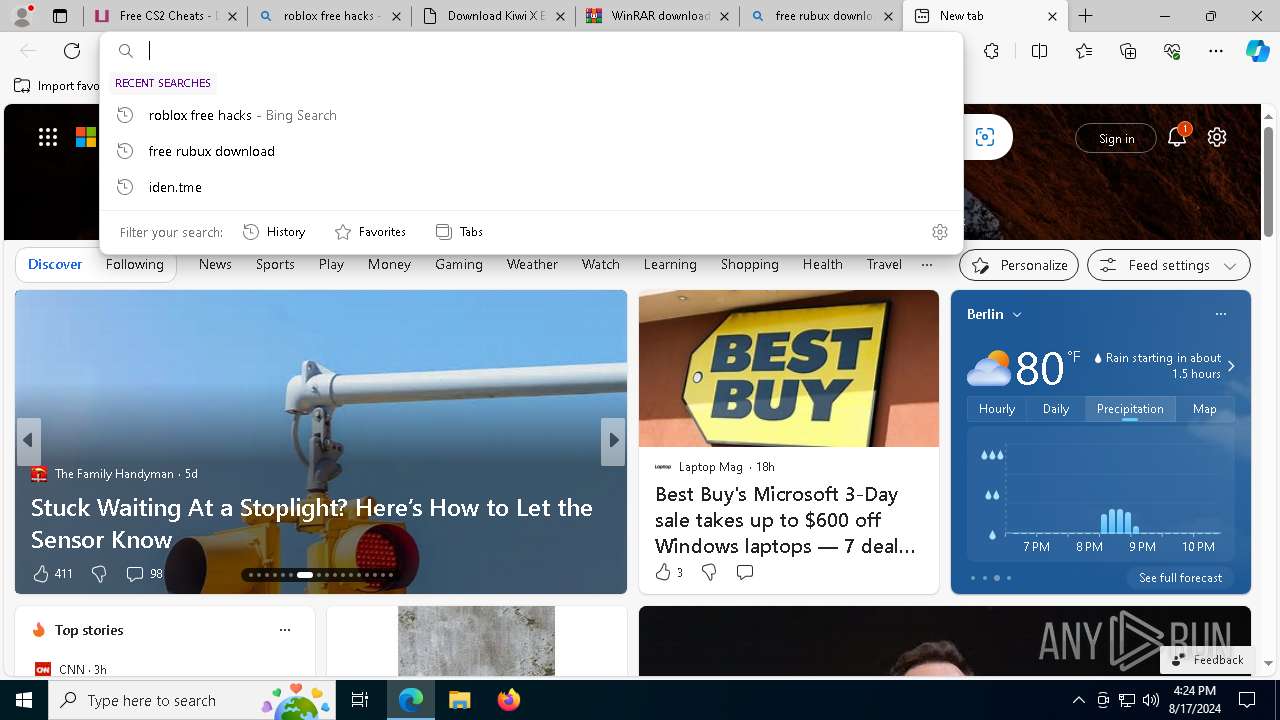Go to next carousel story
The height and width of the screenshot is (720, 1280).
pos(613,440)
